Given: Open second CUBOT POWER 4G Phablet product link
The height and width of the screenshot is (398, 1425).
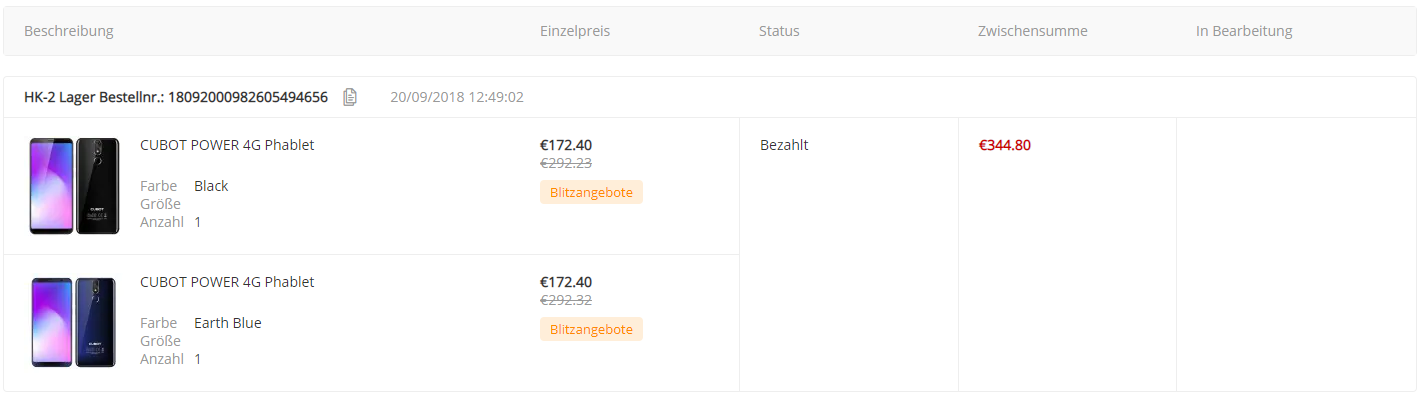Looking at the screenshot, I should [x=227, y=282].
